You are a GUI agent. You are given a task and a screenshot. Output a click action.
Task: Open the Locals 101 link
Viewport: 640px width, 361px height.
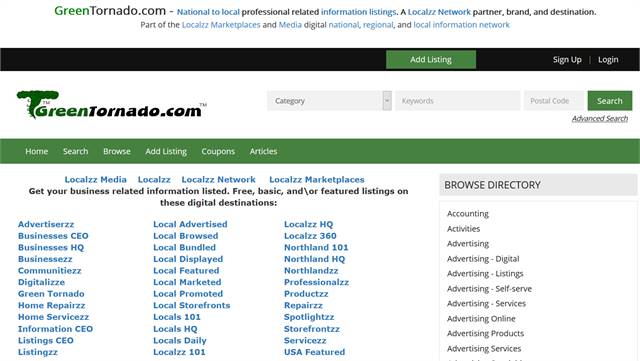point(177,317)
